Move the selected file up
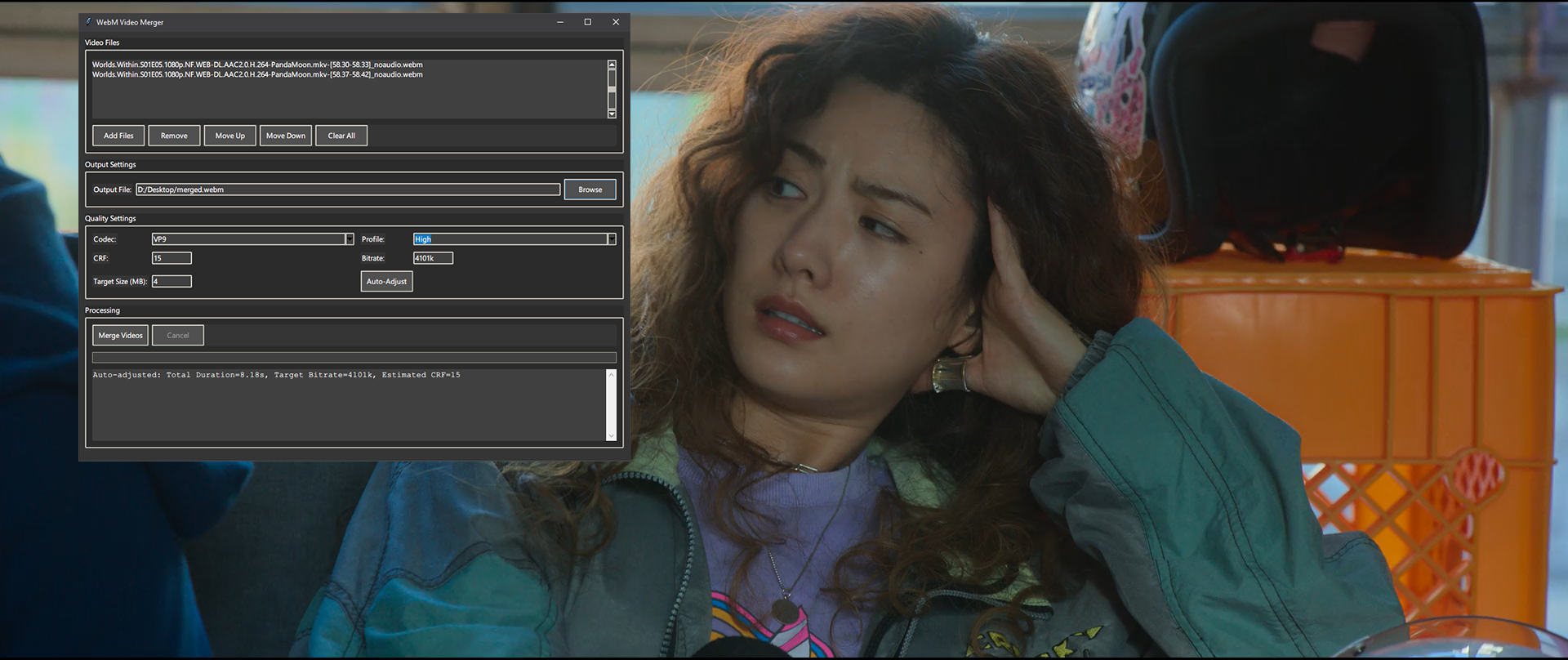 (230, 136)
